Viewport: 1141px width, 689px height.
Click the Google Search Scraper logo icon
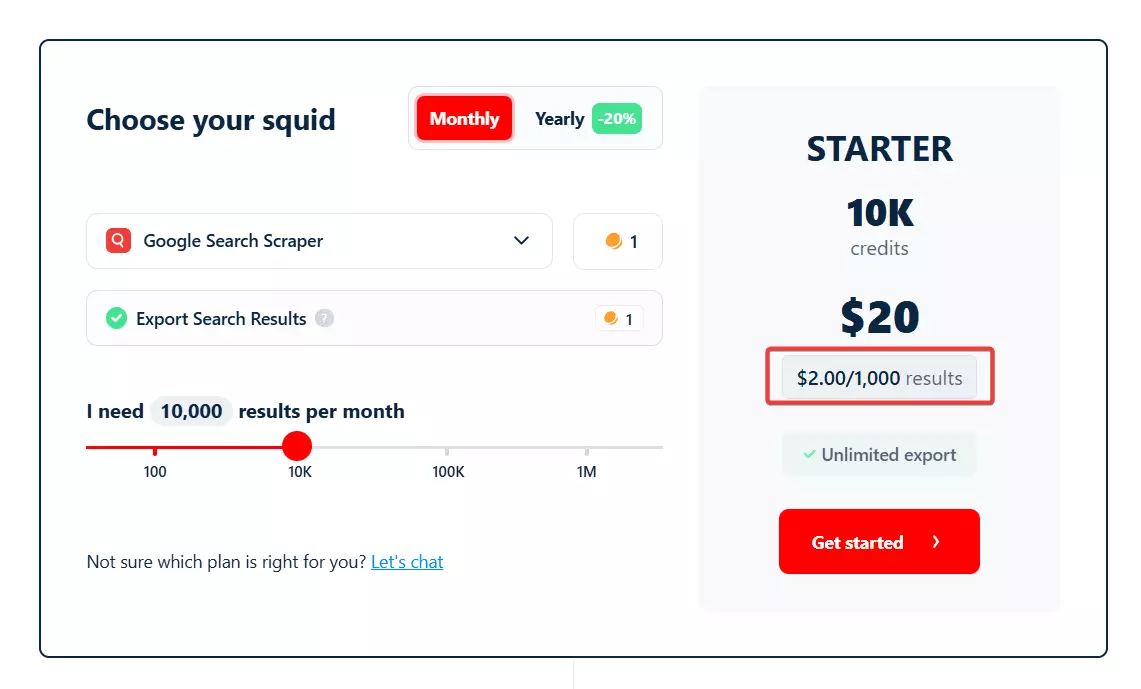(x=117, y=241)
